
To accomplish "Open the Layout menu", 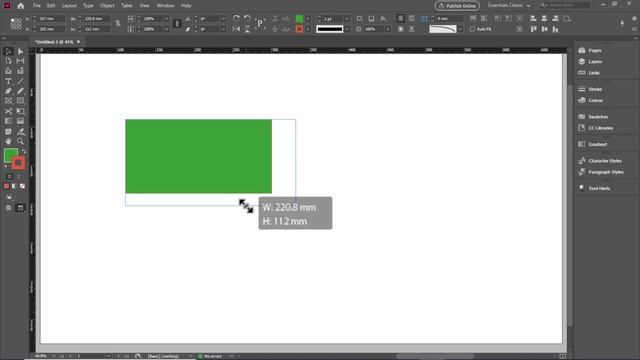I will tap(69, 6).
